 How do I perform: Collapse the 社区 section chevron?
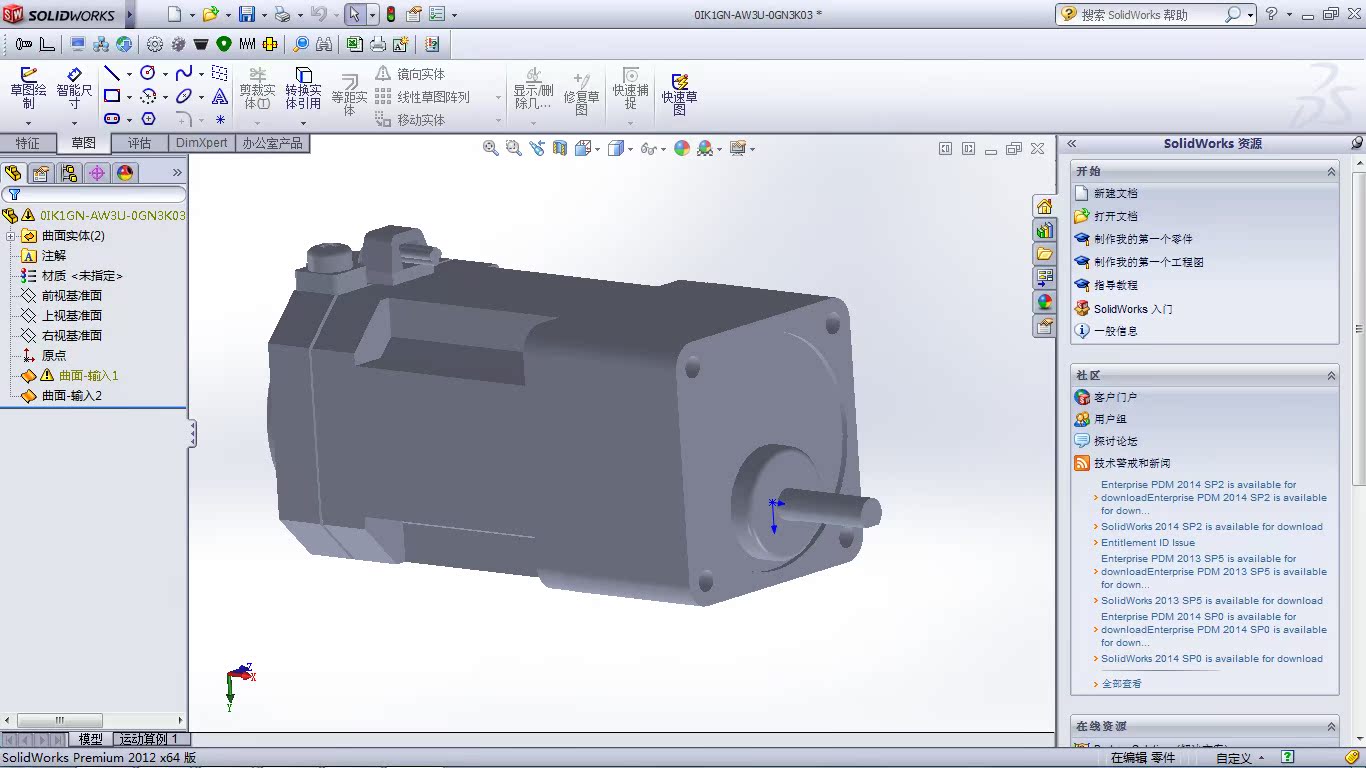1331,376
